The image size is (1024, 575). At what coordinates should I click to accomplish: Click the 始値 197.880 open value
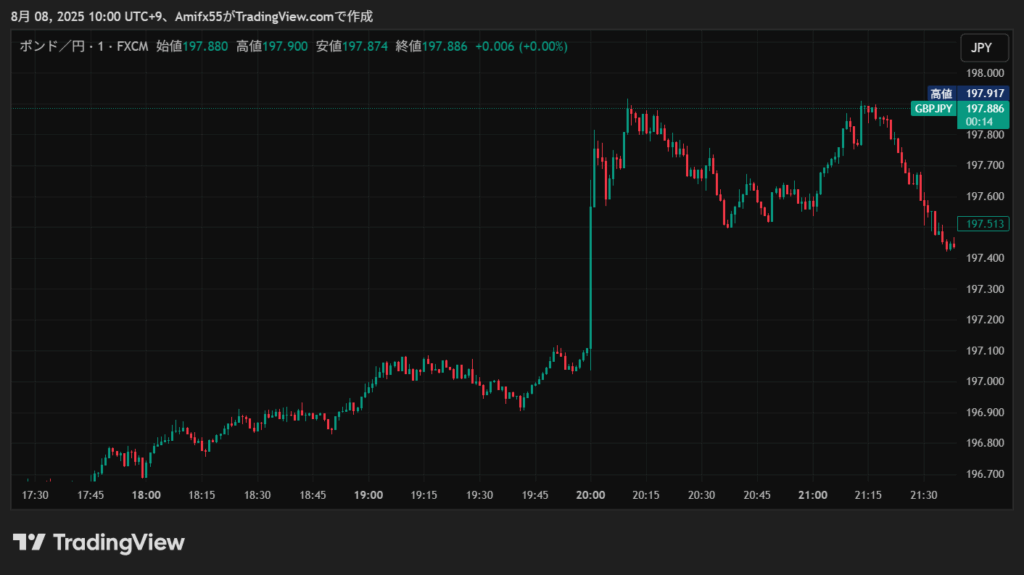[x=192, y=46]
